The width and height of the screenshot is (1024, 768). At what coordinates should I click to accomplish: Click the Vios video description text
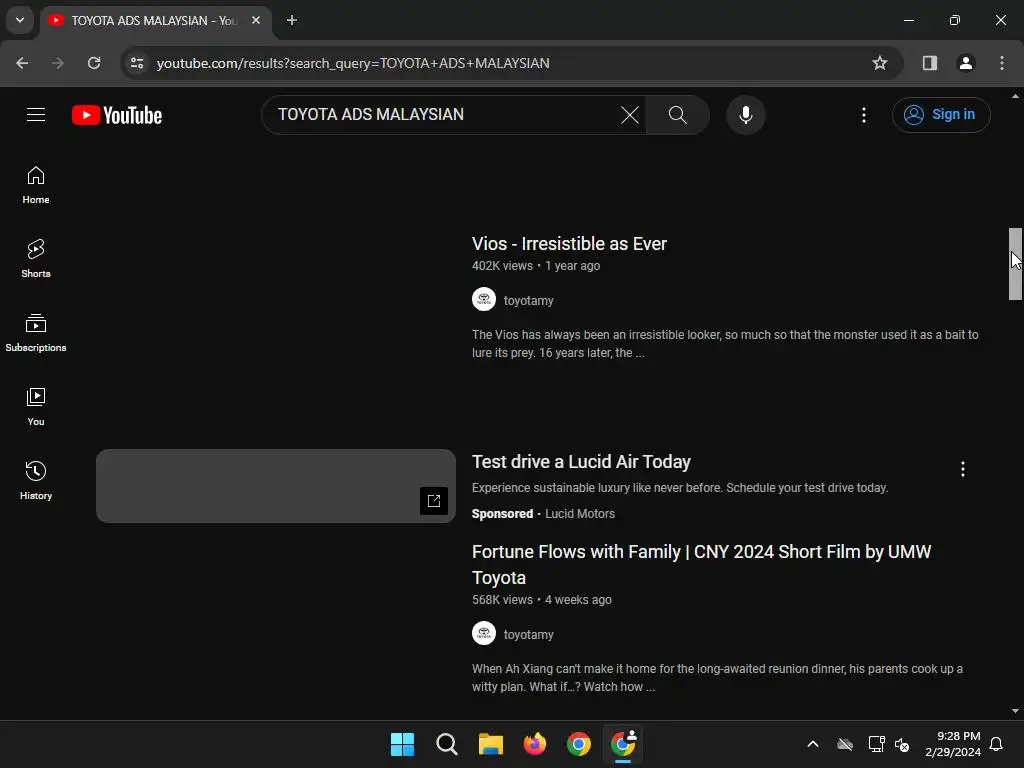click(x=725, y=344)
